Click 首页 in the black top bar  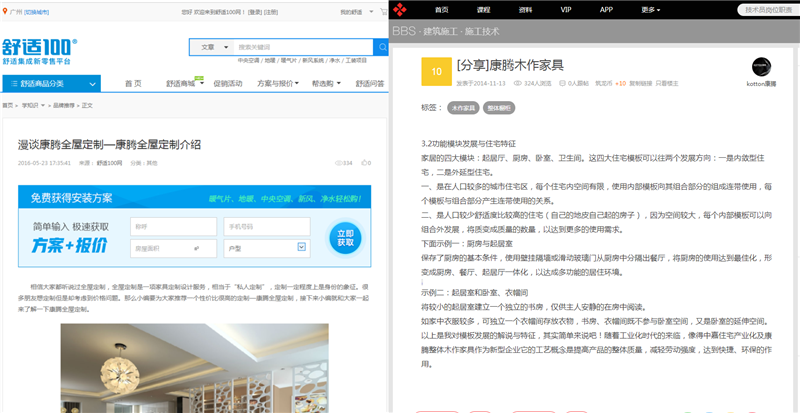pos(441,10)
